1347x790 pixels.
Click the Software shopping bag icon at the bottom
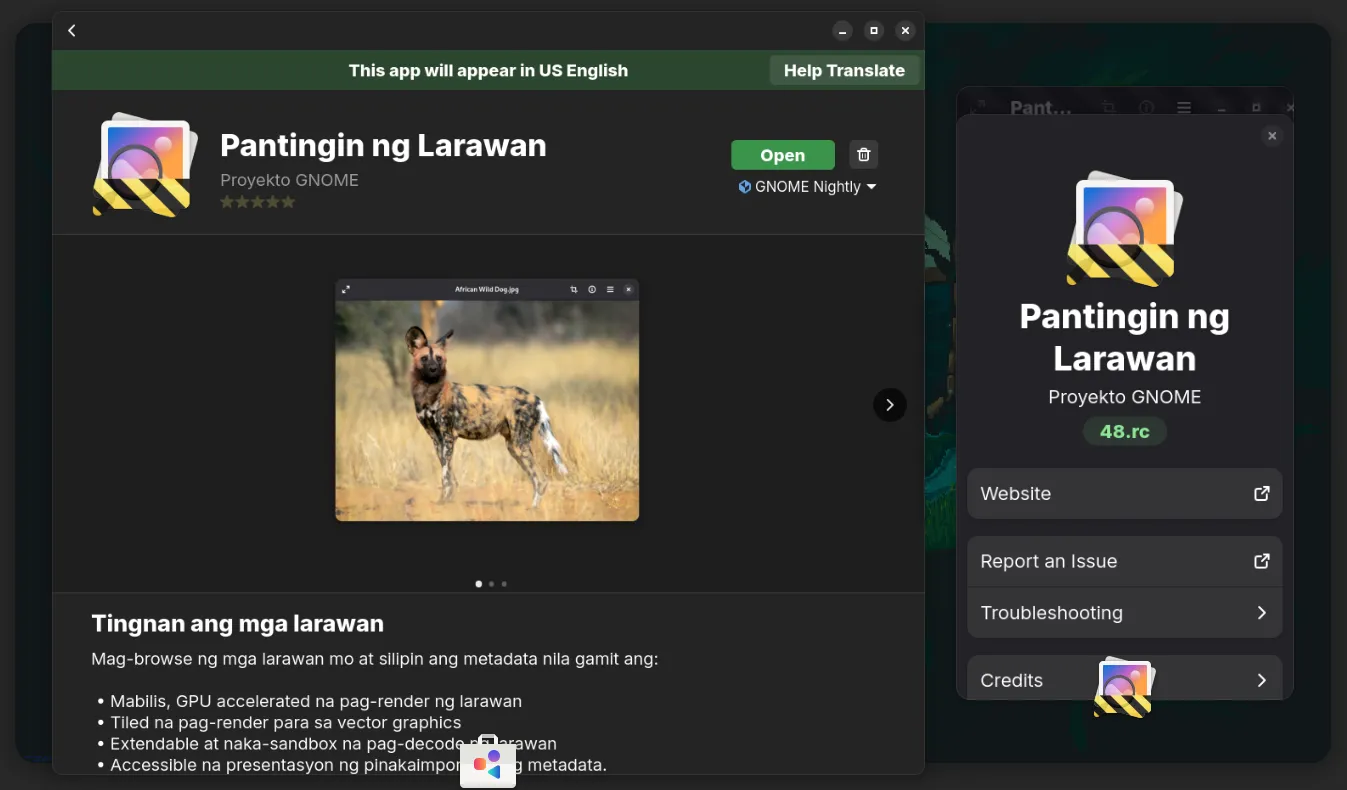point(488,762)
